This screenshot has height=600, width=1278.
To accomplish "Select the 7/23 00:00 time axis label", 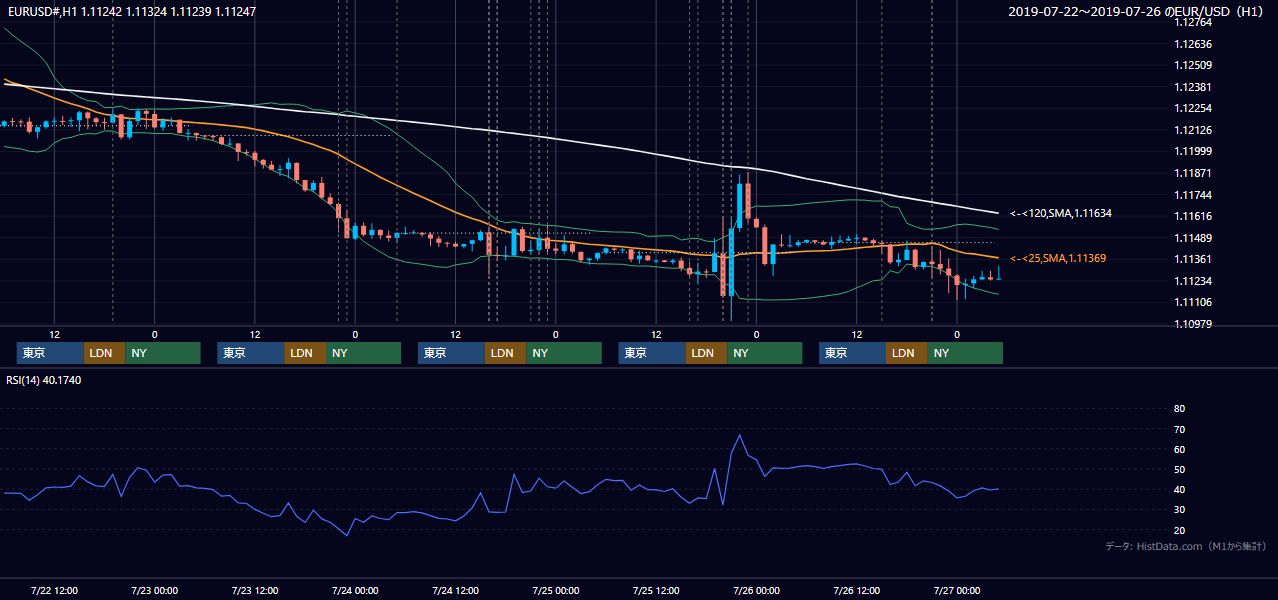I will tap(155, 590).
